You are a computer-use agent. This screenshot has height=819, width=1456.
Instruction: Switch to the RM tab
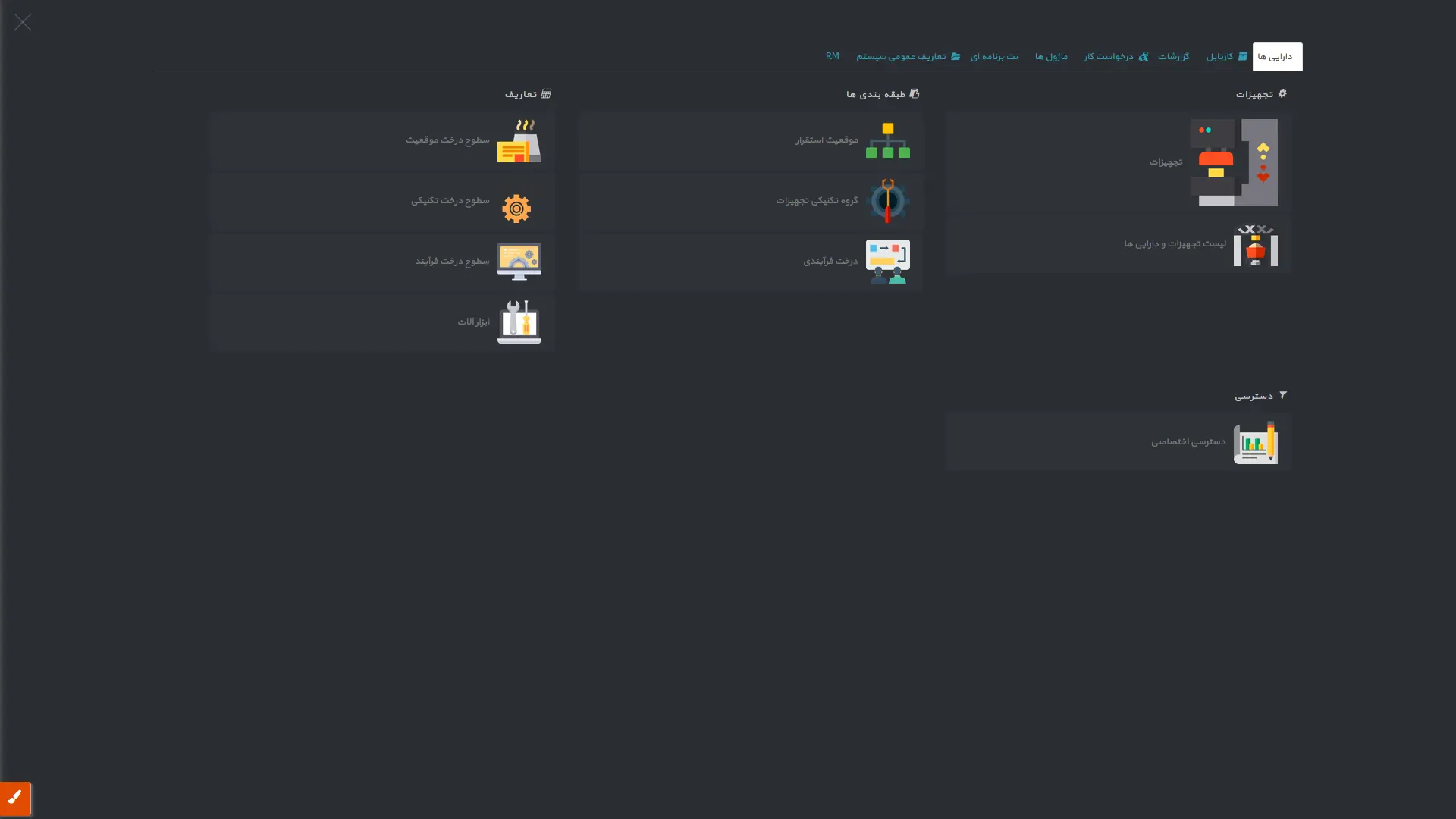coord(832,57)
